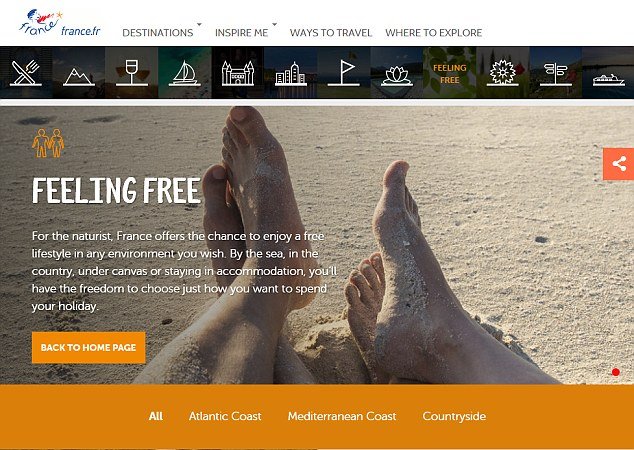Open the lotus flower wellness icon
The height and width of the screenshot is (450, 634).
397,73
